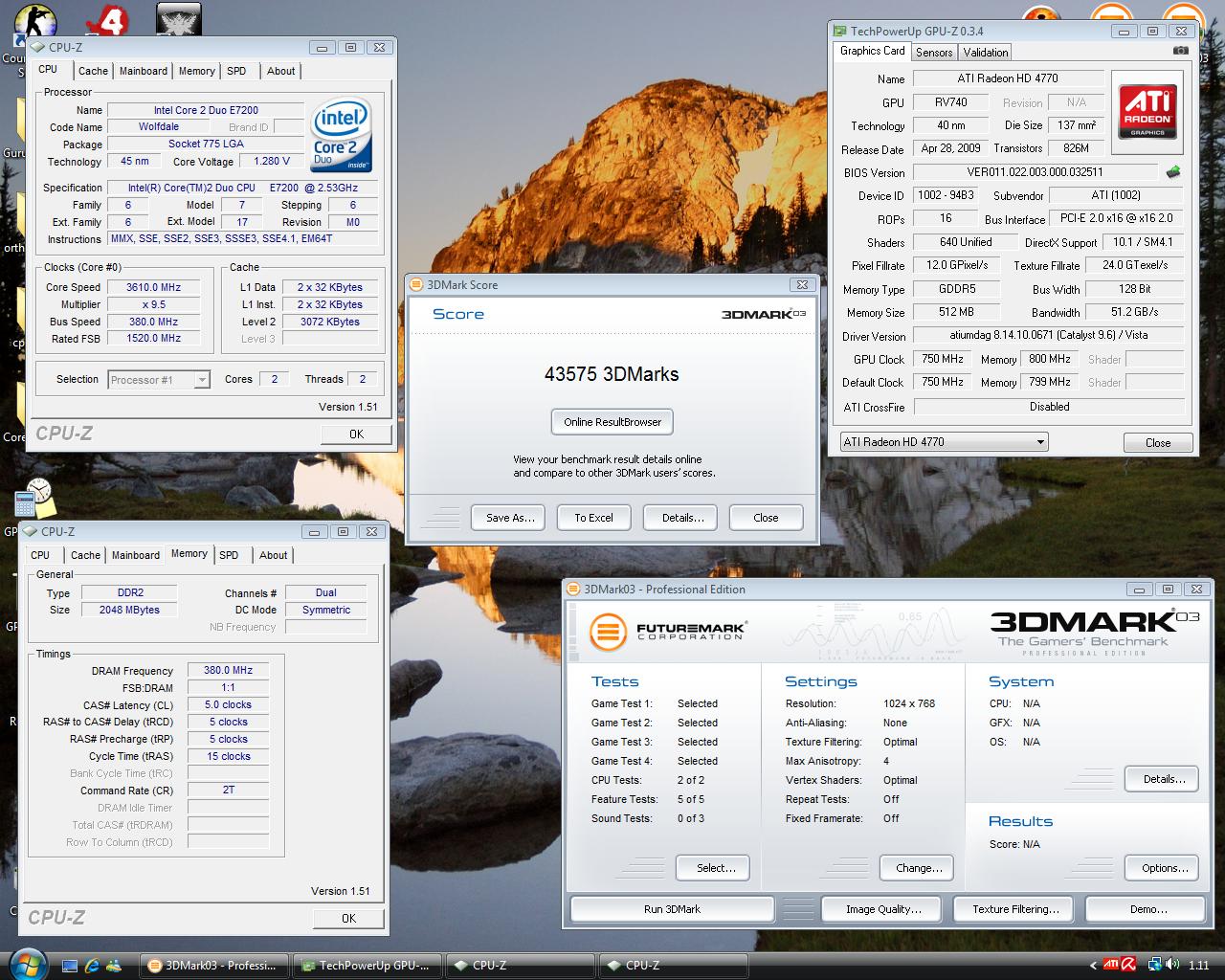Click the top CPU-Z window title icon
This screenshot has width=1225, height=980.
pyautogui.click(x=37, y=47)
